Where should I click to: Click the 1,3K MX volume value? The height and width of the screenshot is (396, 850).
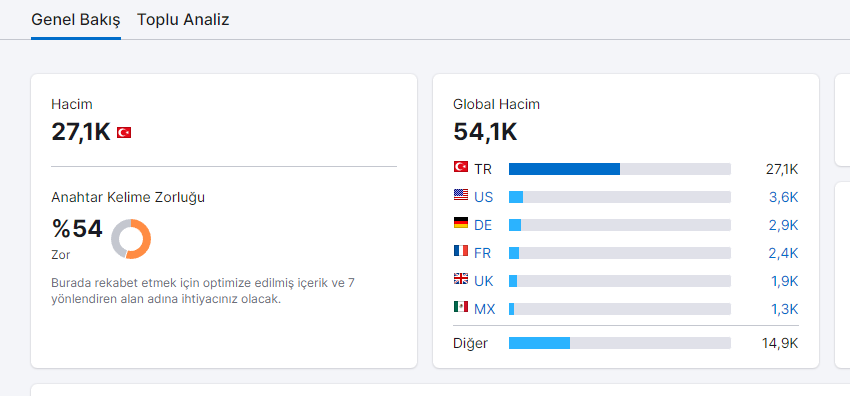[784, 310]
